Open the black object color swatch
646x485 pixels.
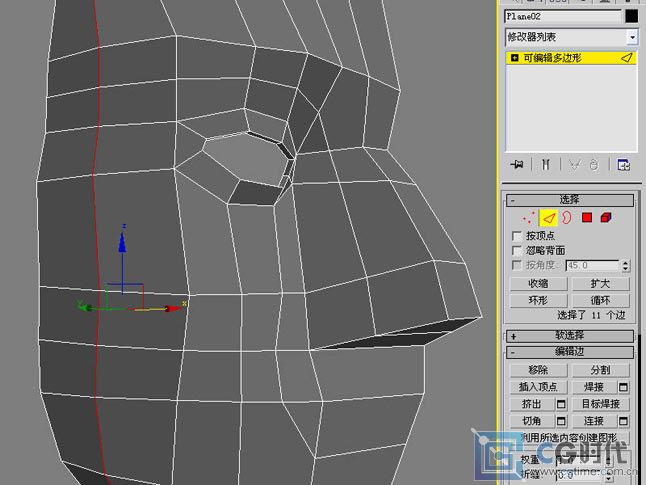pos(631,16)
